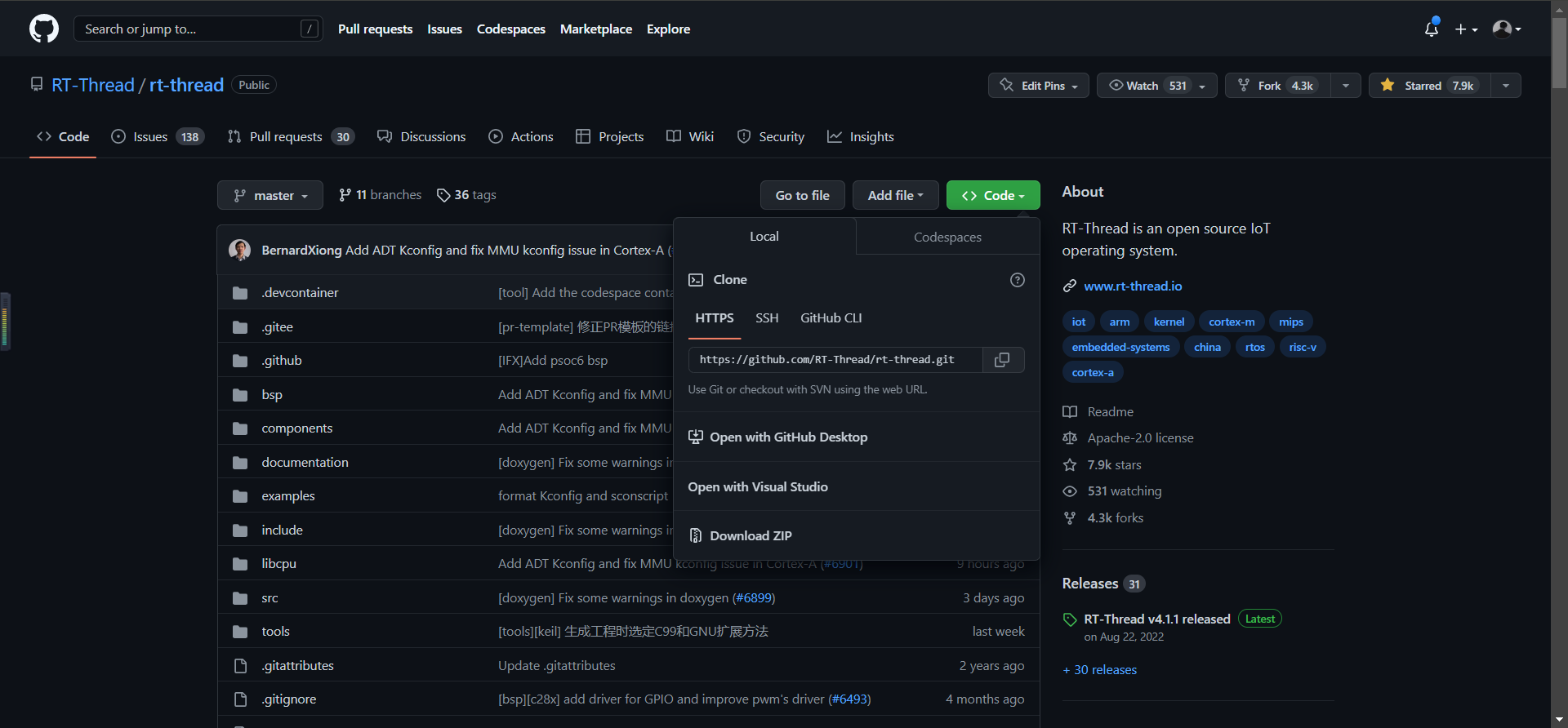Open BernardXiong's avatar
The image size is (1568, 728).
click(239, 250)
